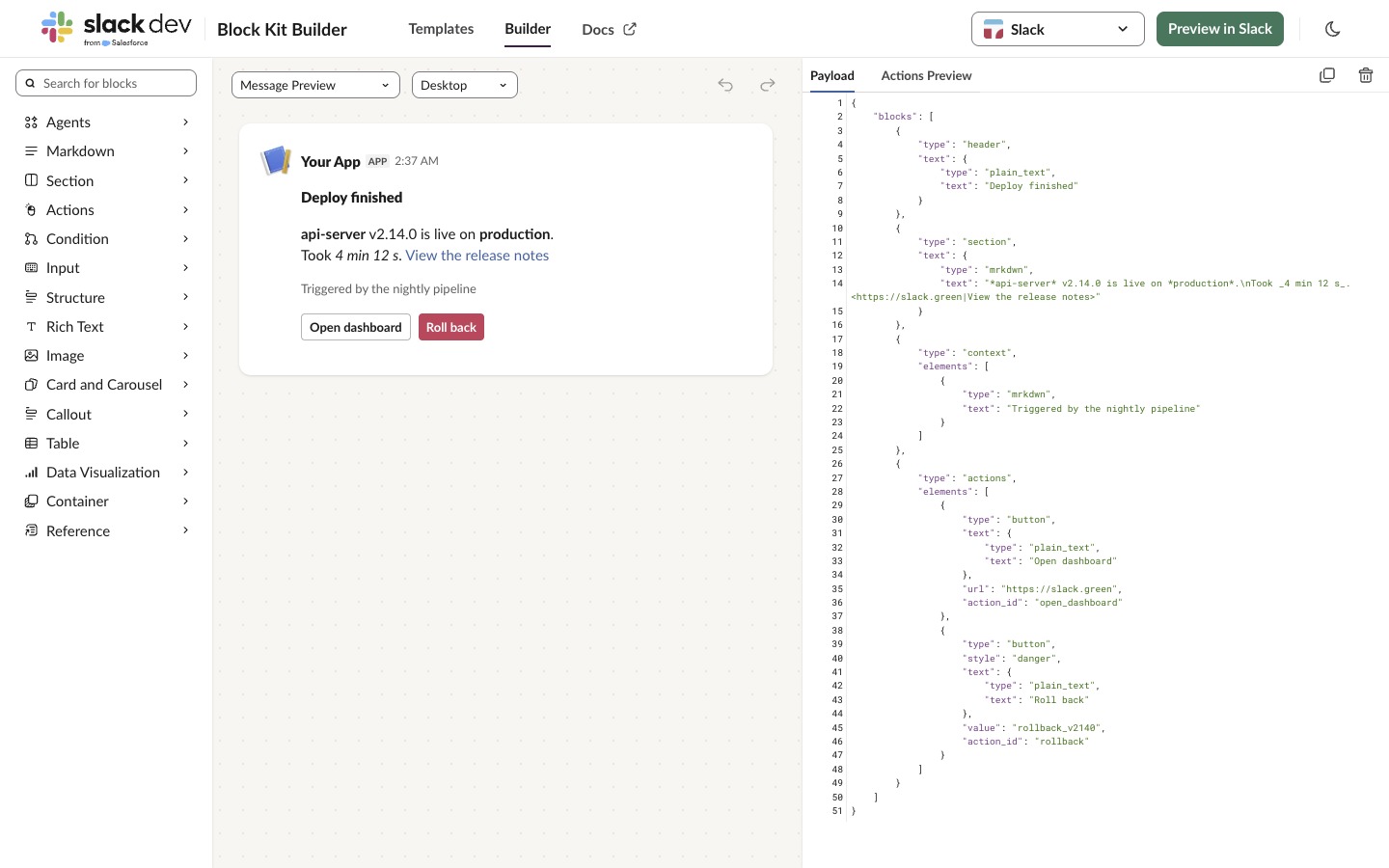Click the Deploy finished header text

tap(352, 198)
